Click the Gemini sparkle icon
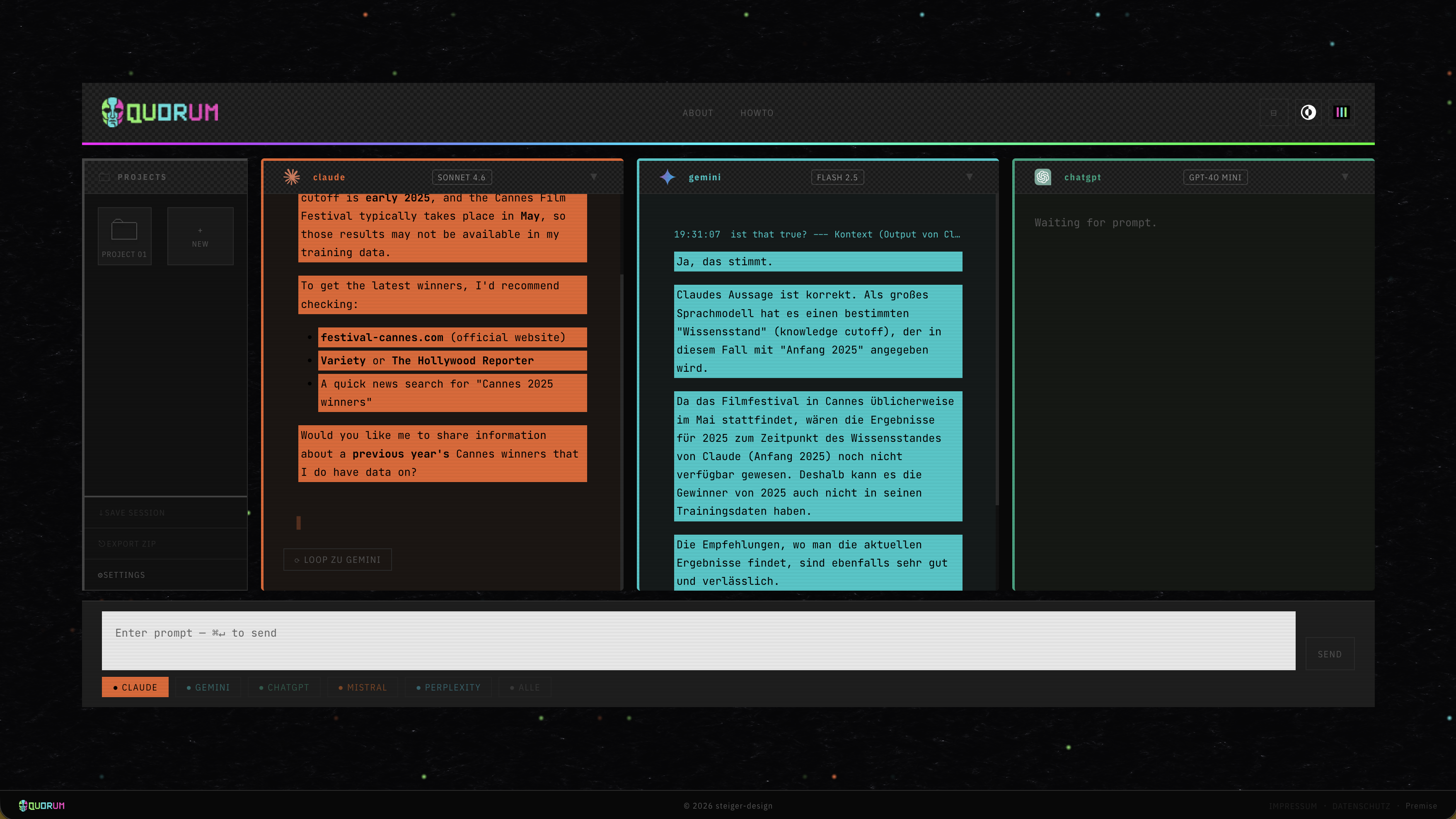This screenshot has width=1456, height=819. [x=668, y=177]
